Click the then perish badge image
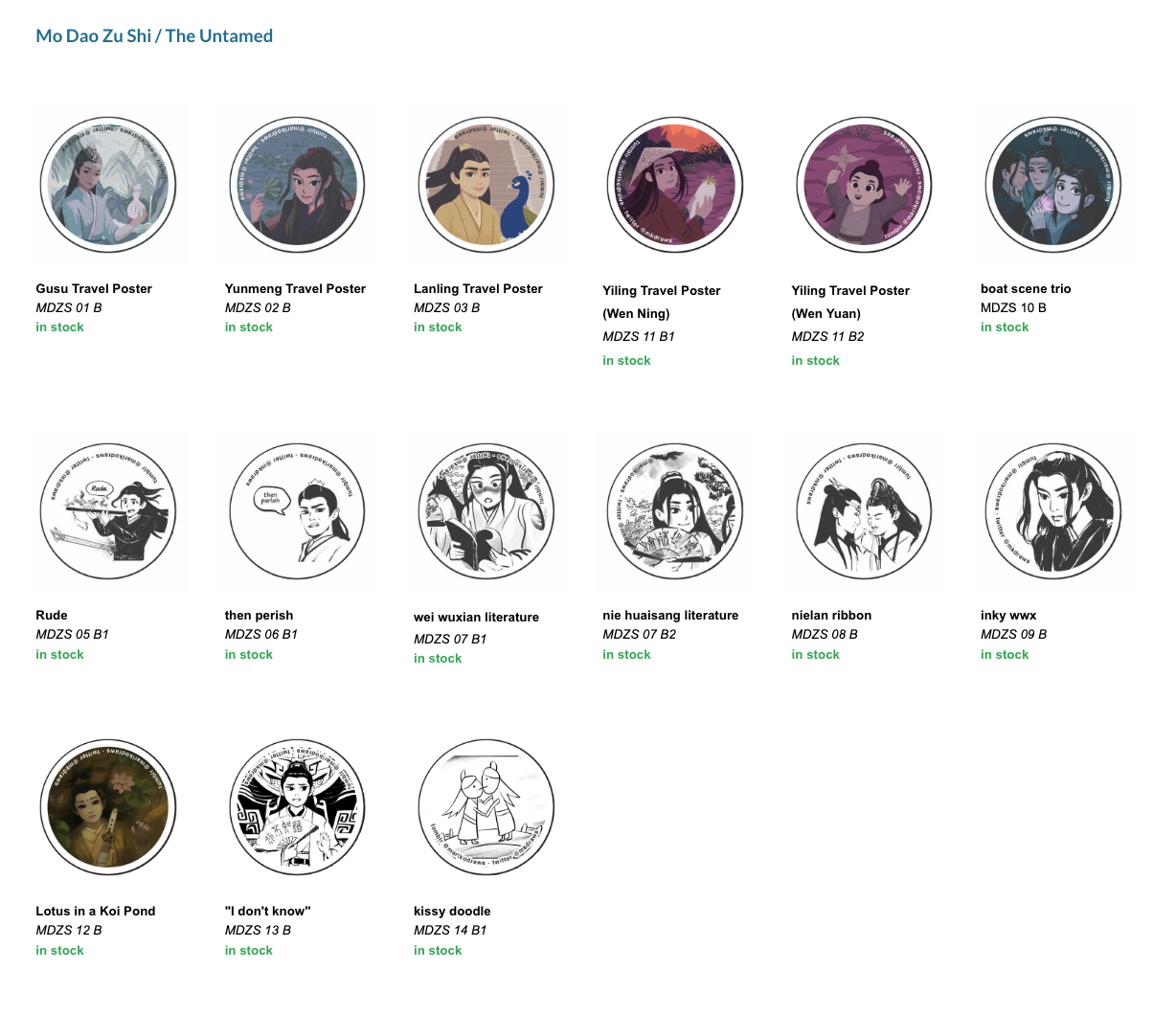This screenshot has height=1015, width=1176. tap(297, 511)
